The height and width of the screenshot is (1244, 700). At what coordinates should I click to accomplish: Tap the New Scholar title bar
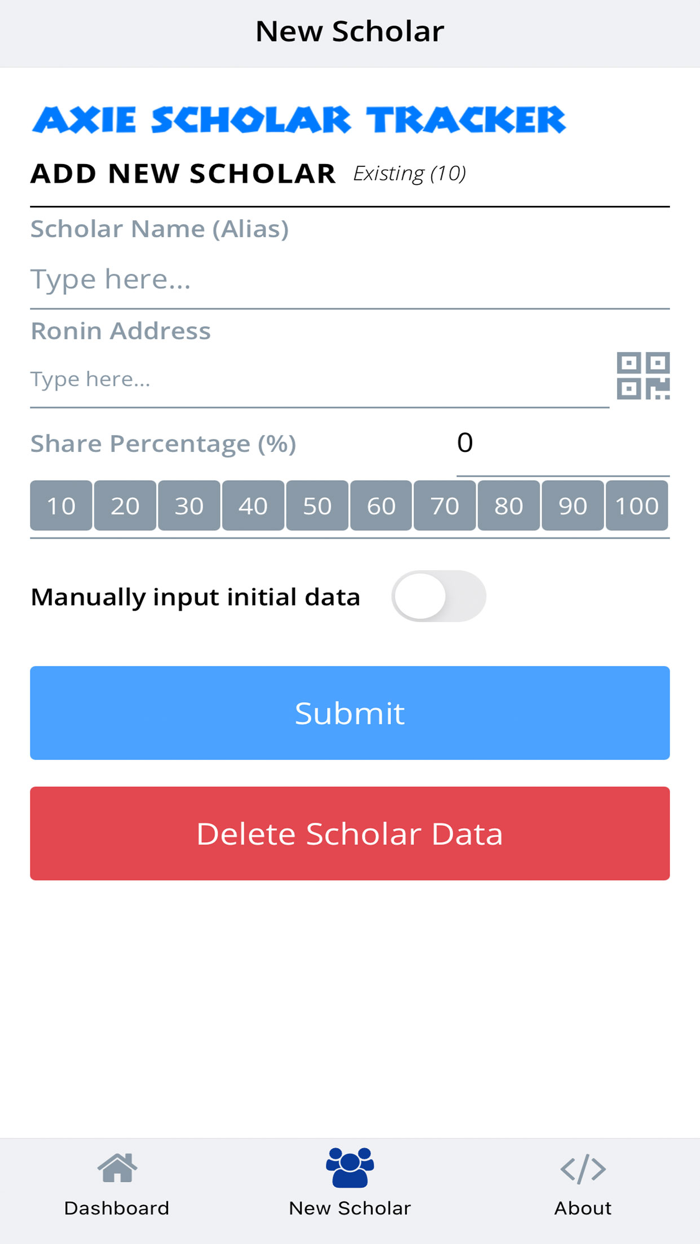(350, 31)
